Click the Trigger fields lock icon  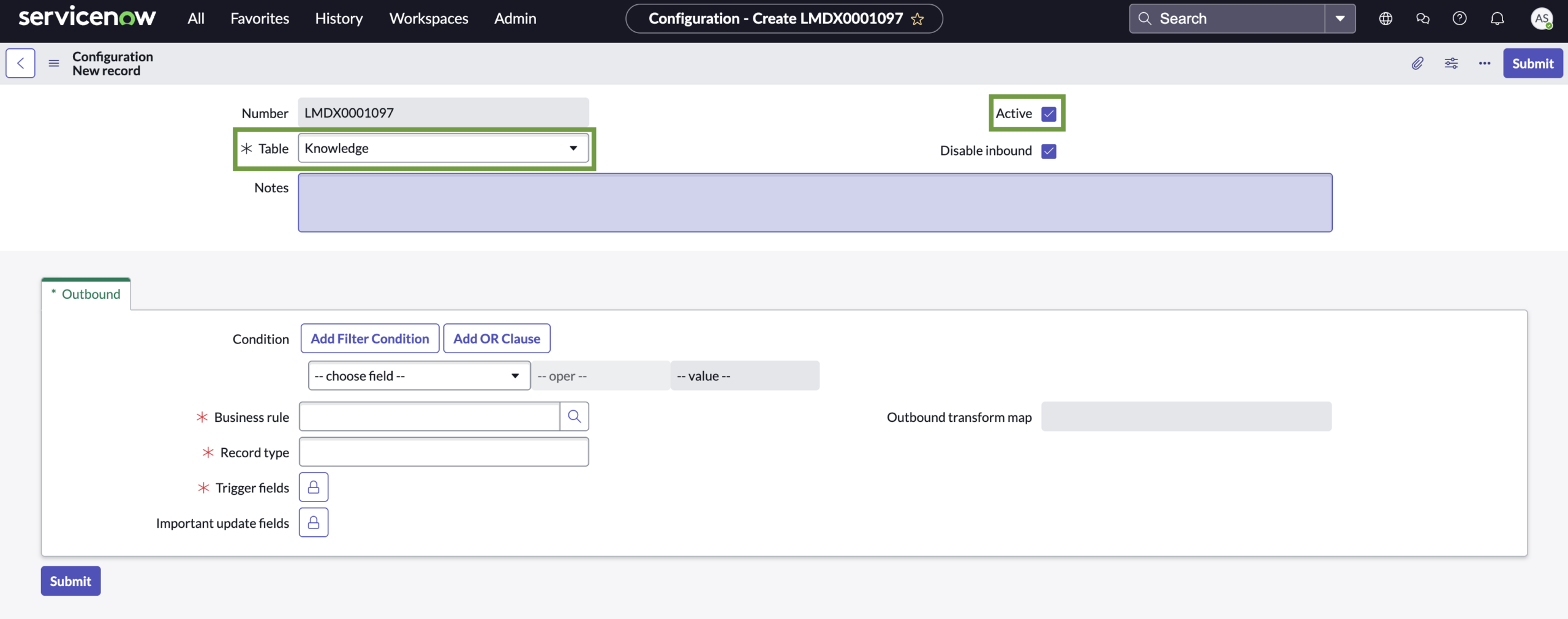(x=313, y=487)
